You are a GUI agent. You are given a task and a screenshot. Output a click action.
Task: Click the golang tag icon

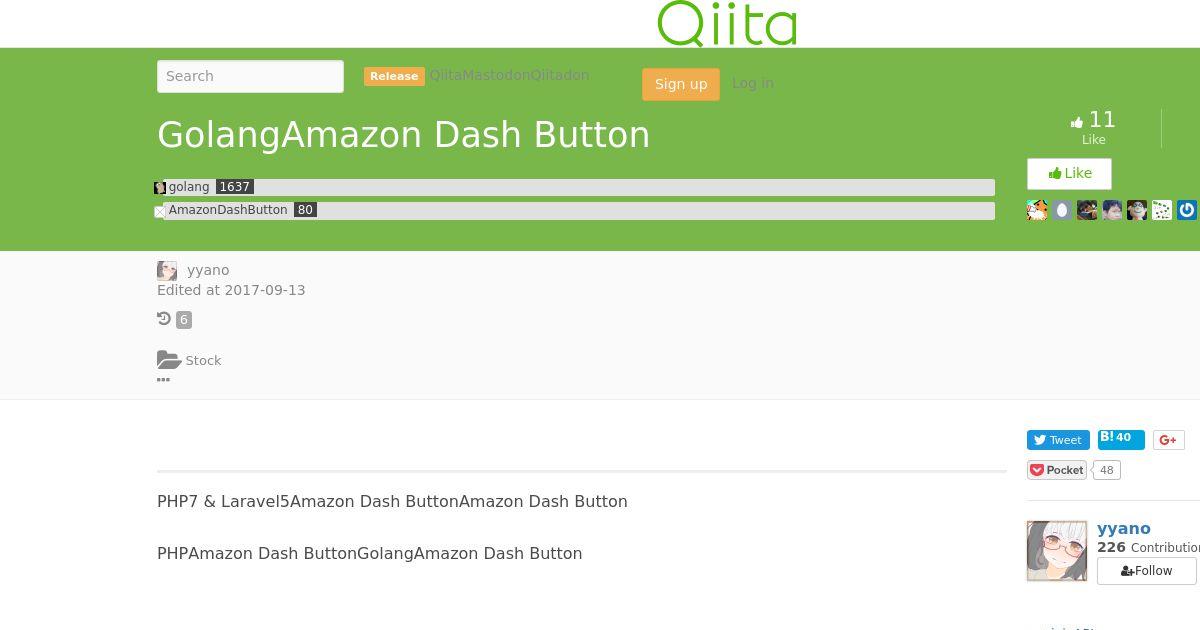click(x=160, y=188)
